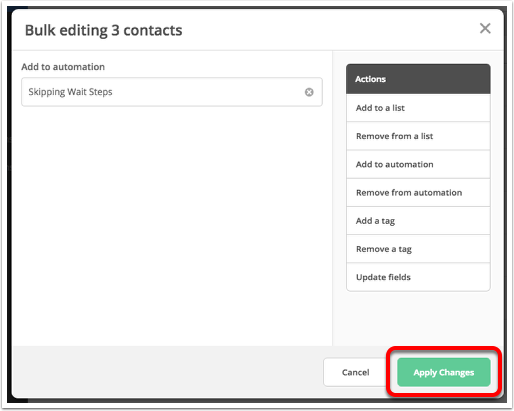Image resolution: width=514 pixels, height=411 pixels.
Task: Click the dark backdrop edge outside dialog
Action: pos(9,200)
